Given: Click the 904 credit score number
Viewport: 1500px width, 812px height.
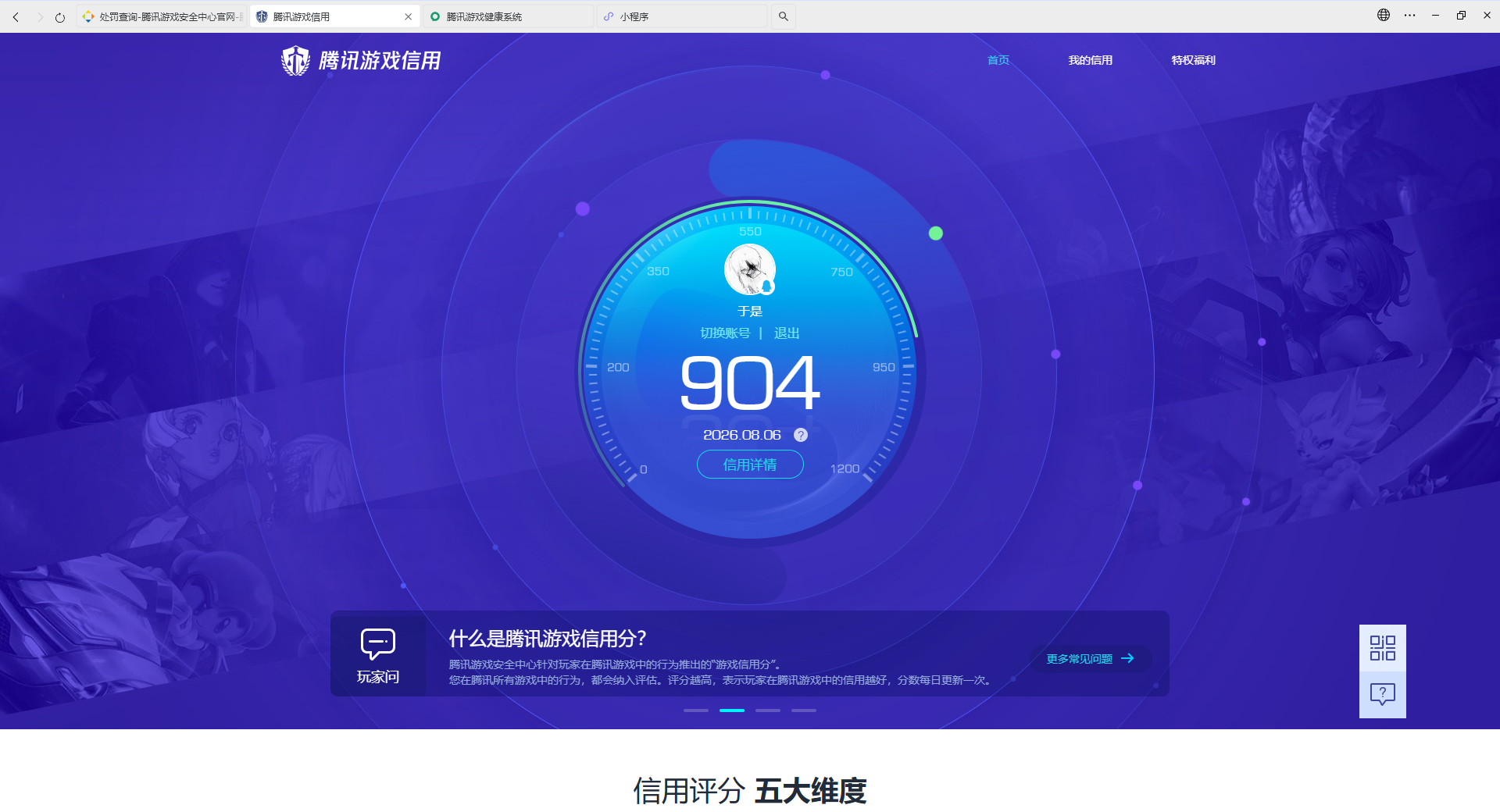Looking at the screenshot, I should 750,383.
